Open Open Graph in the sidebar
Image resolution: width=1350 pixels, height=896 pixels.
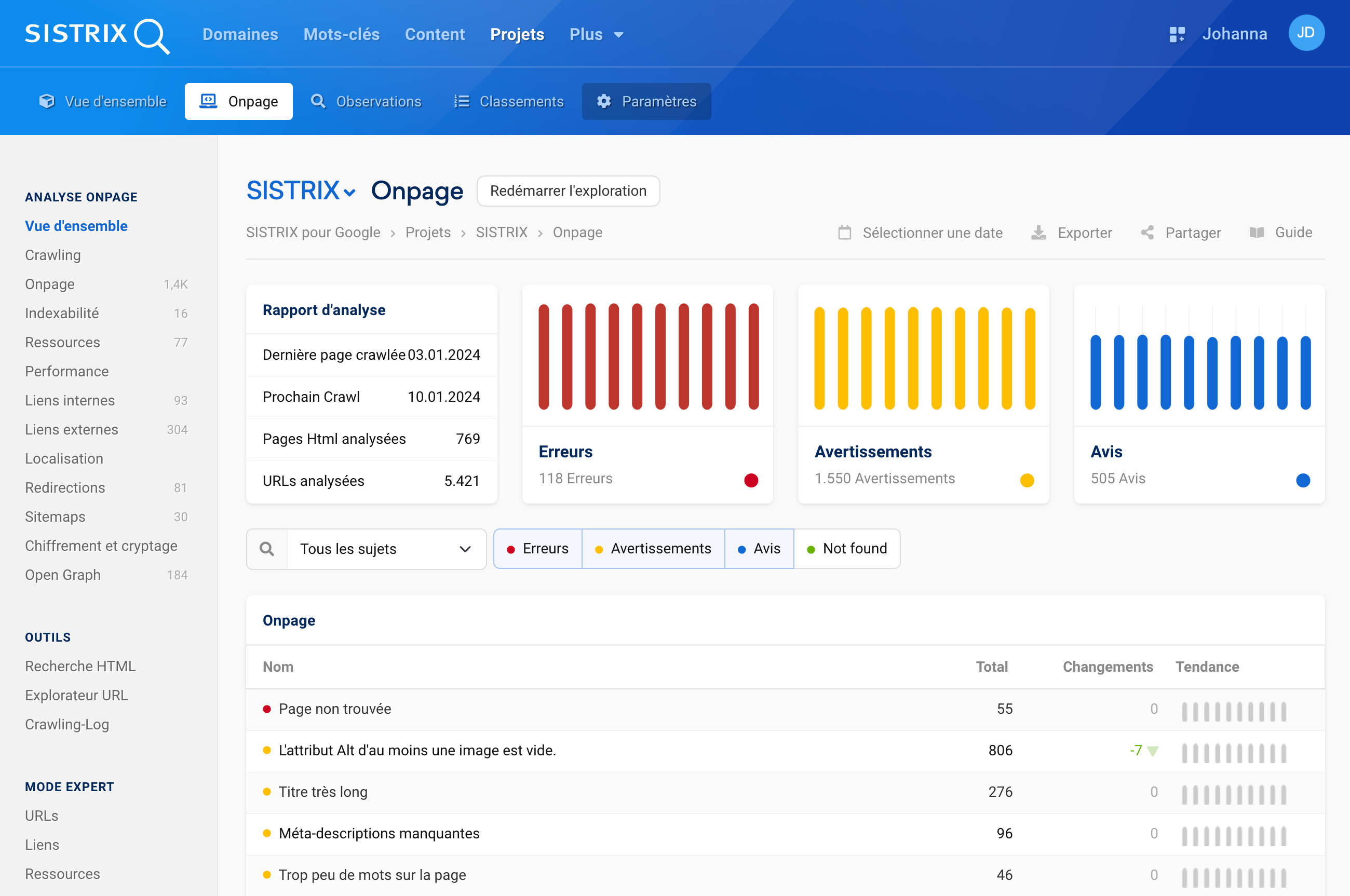point(63,575)
